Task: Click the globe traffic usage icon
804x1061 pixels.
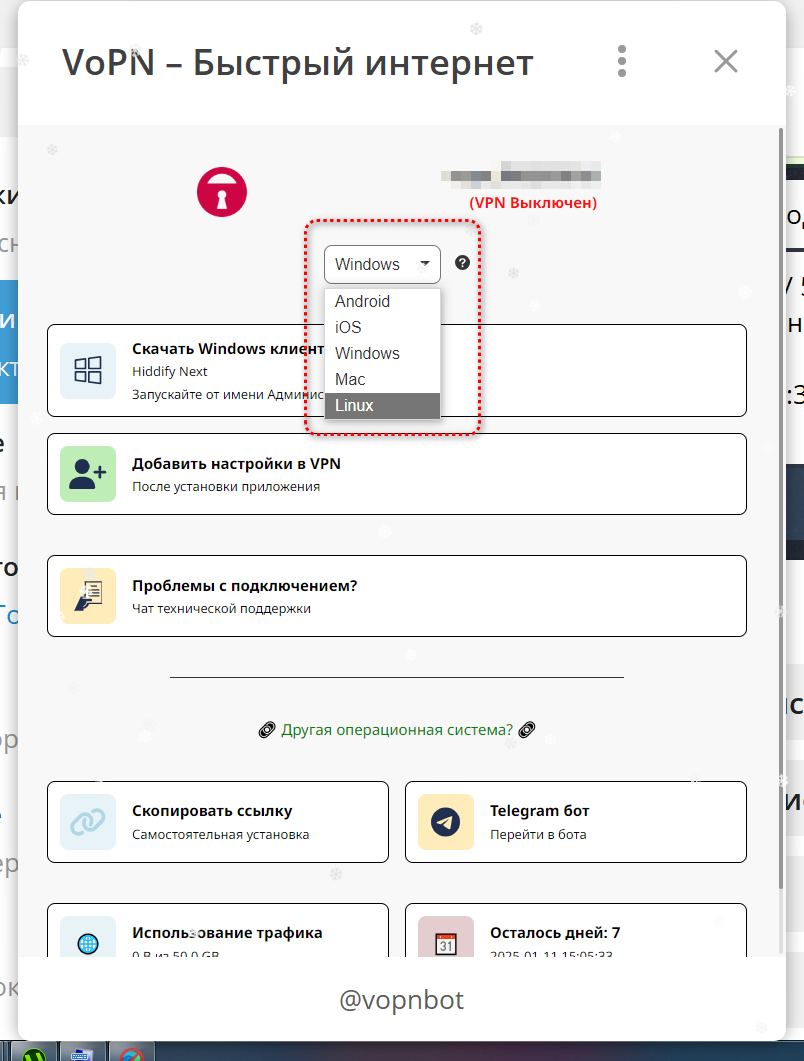Action: coord(88,942)
